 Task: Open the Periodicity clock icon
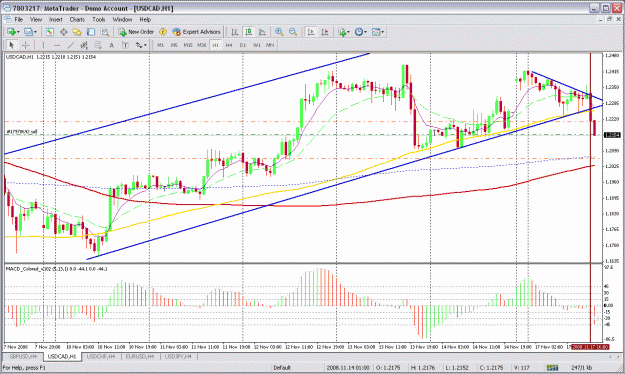coord(359,32)
